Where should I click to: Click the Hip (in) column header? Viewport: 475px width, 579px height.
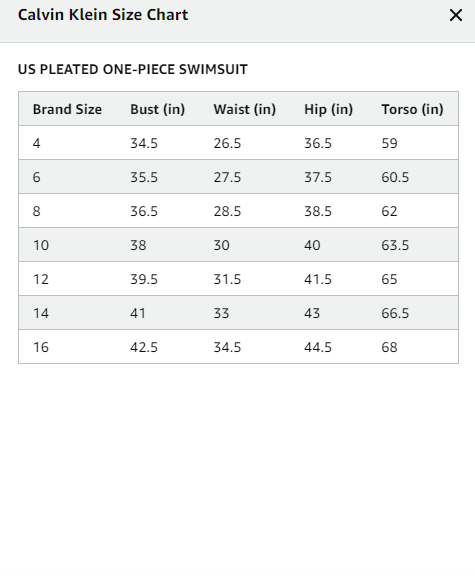[328, 109]
